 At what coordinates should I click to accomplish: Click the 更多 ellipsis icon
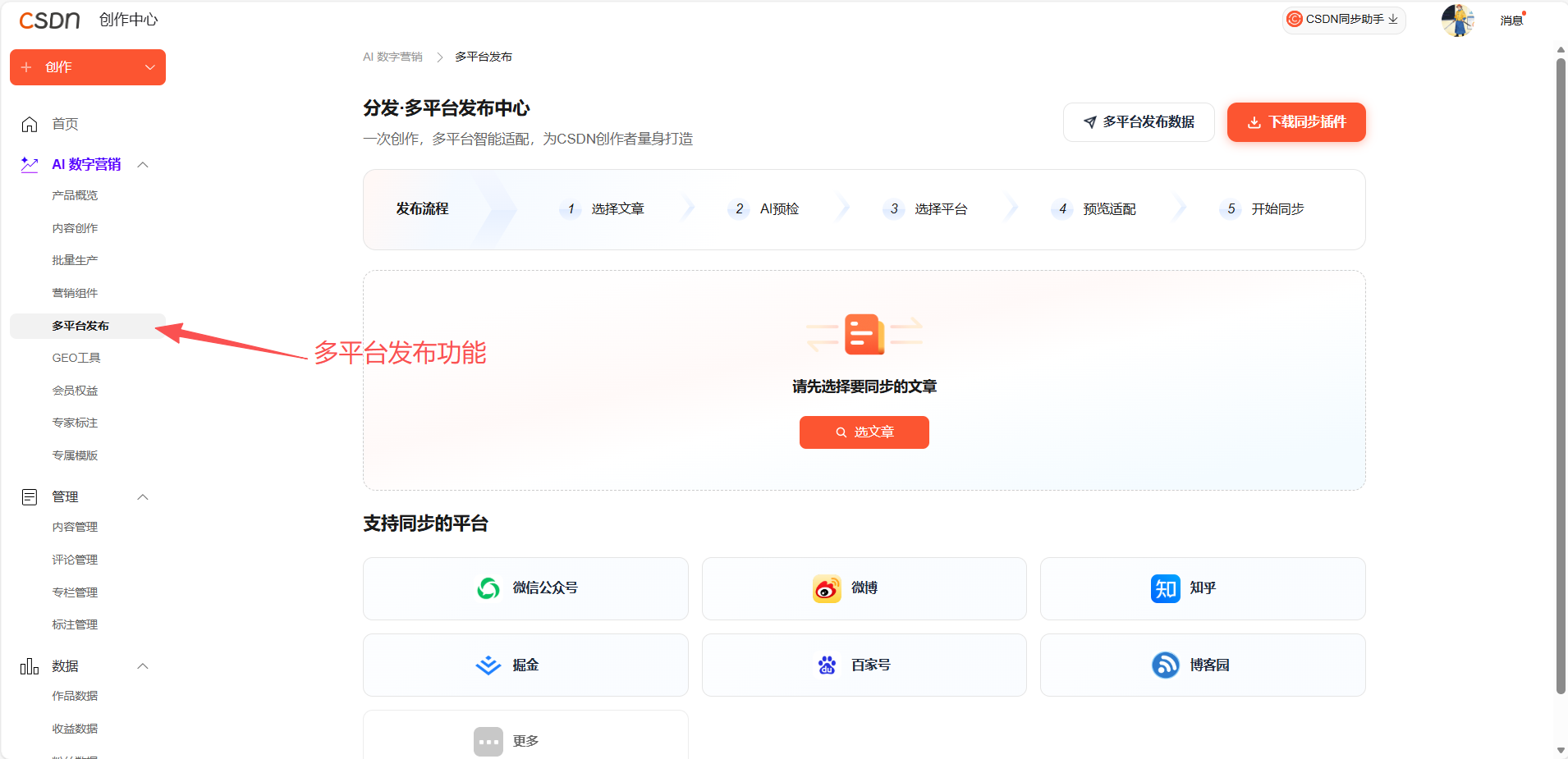point(488,742)
